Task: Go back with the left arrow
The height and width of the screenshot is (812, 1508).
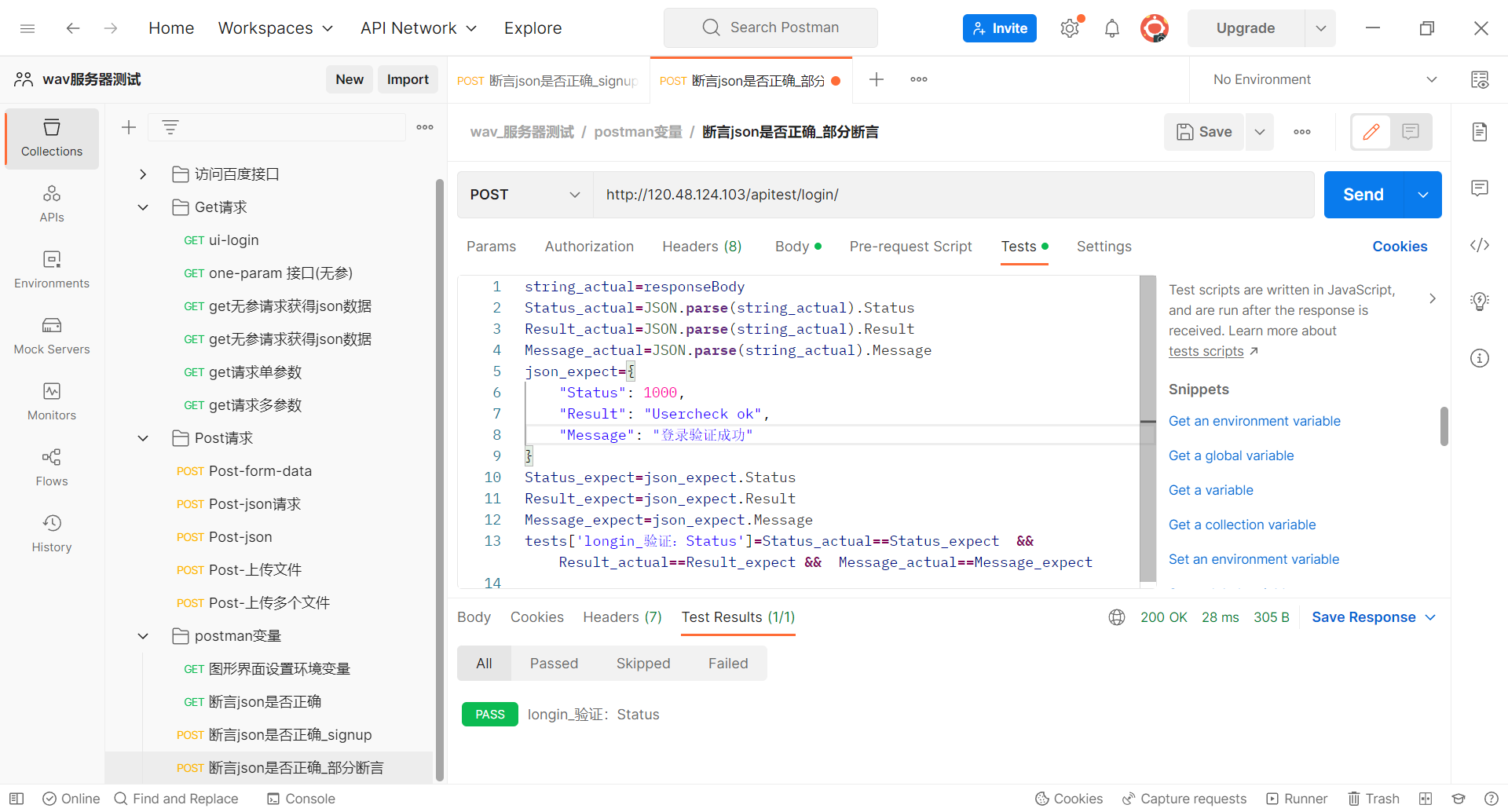Action: 73,28
